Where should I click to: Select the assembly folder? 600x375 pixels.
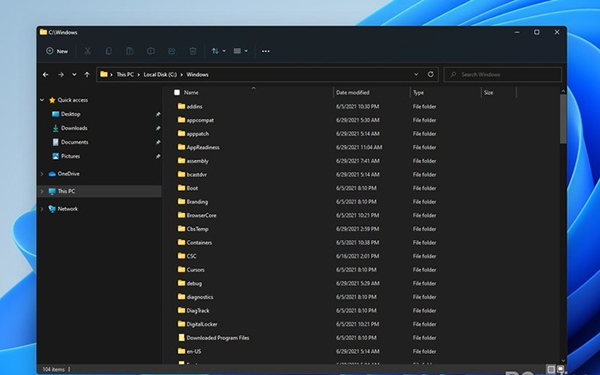click(197, 161)
